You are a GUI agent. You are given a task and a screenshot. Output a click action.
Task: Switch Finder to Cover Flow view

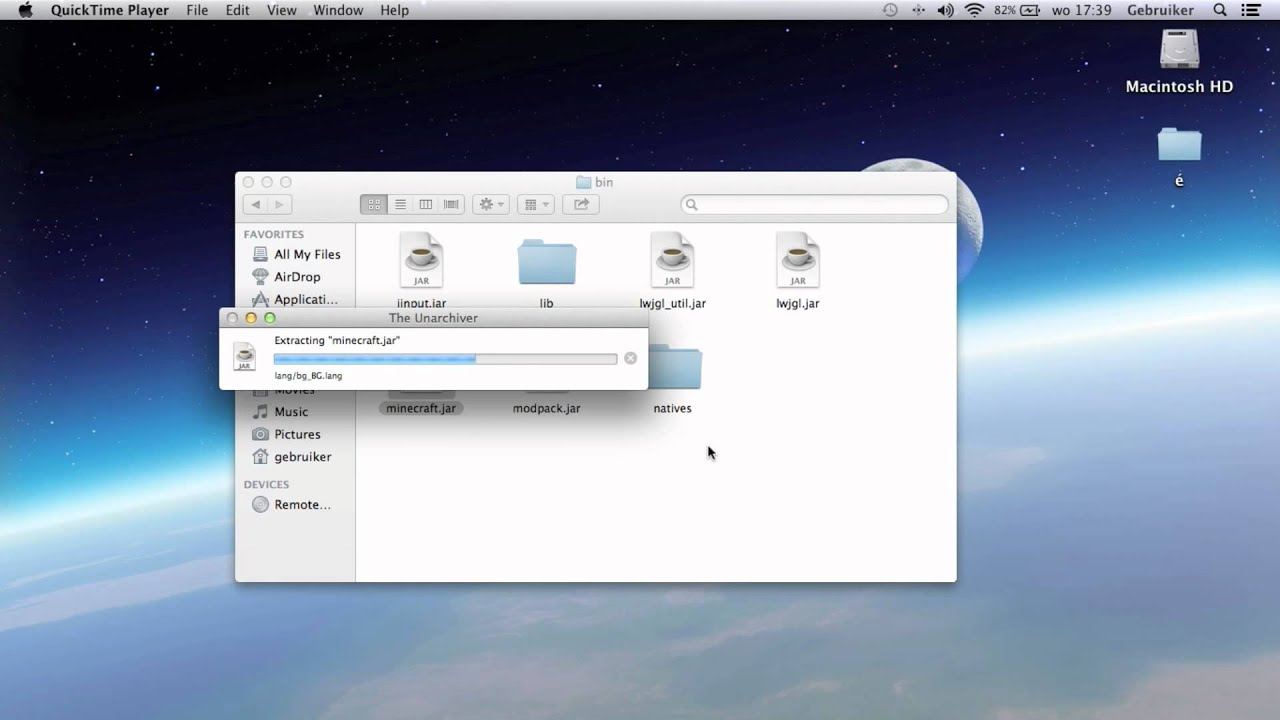coord(451,204)
